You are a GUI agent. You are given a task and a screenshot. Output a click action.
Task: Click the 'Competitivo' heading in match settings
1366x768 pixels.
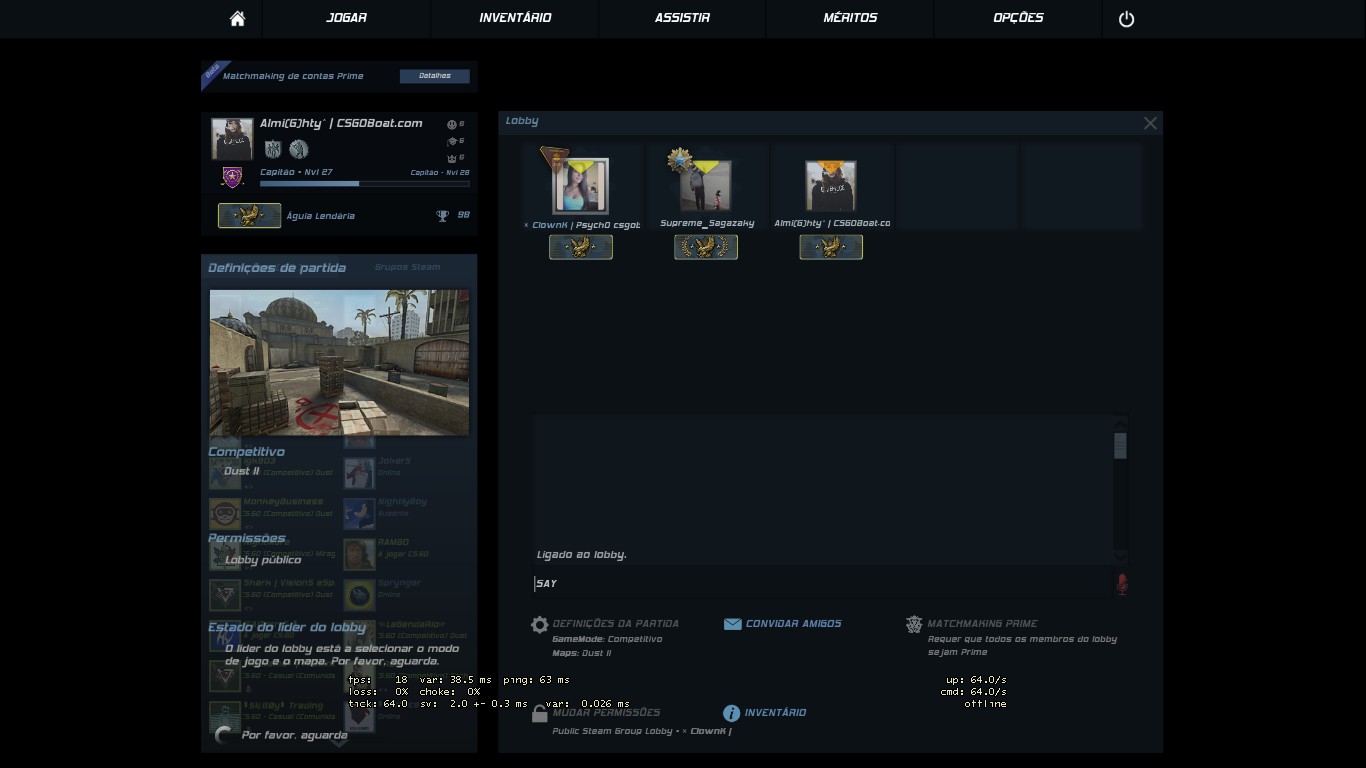pyautogui.click(x=246, y=452)
